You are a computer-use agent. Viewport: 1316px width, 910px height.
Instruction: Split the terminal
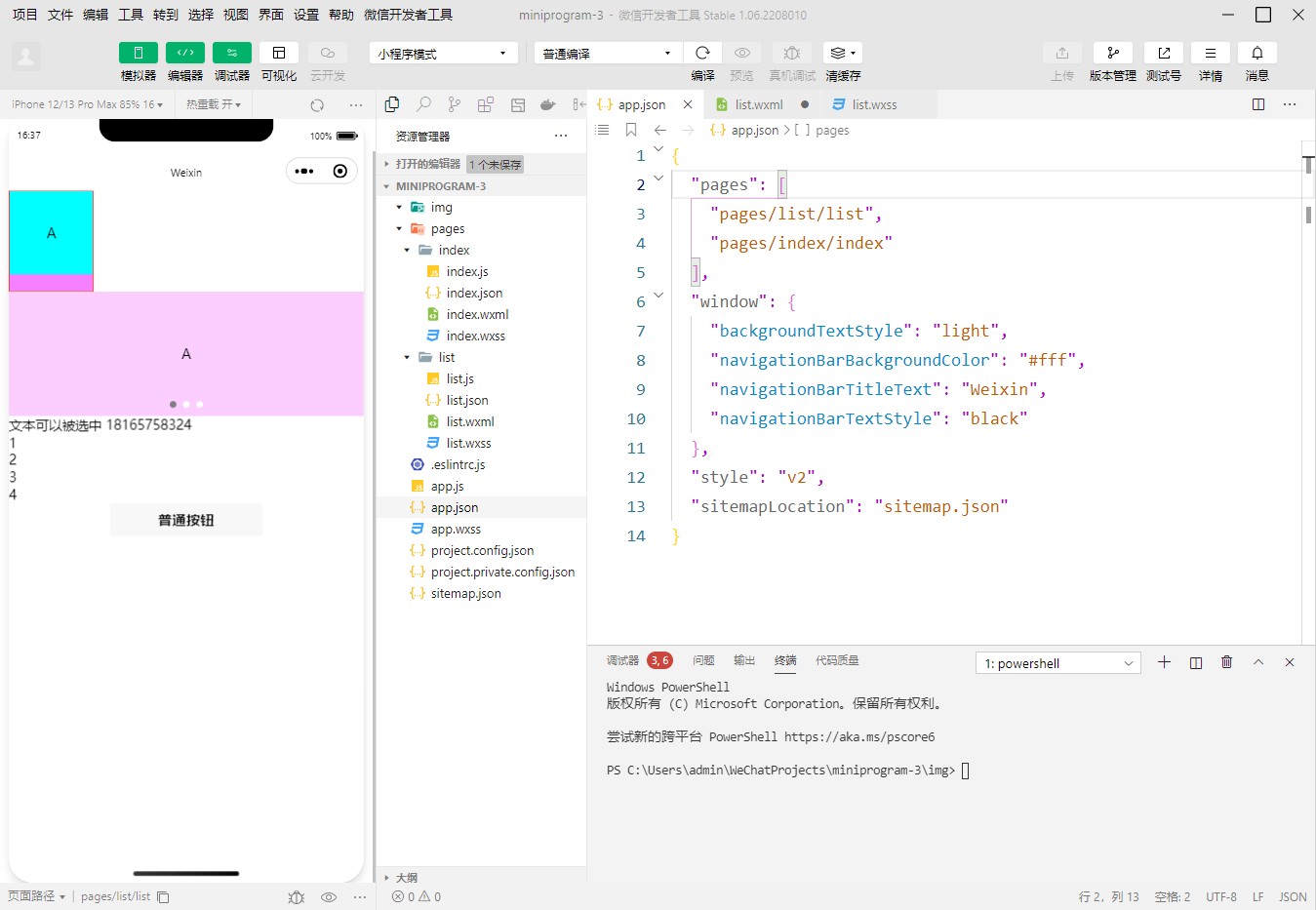coord(1195,662)
